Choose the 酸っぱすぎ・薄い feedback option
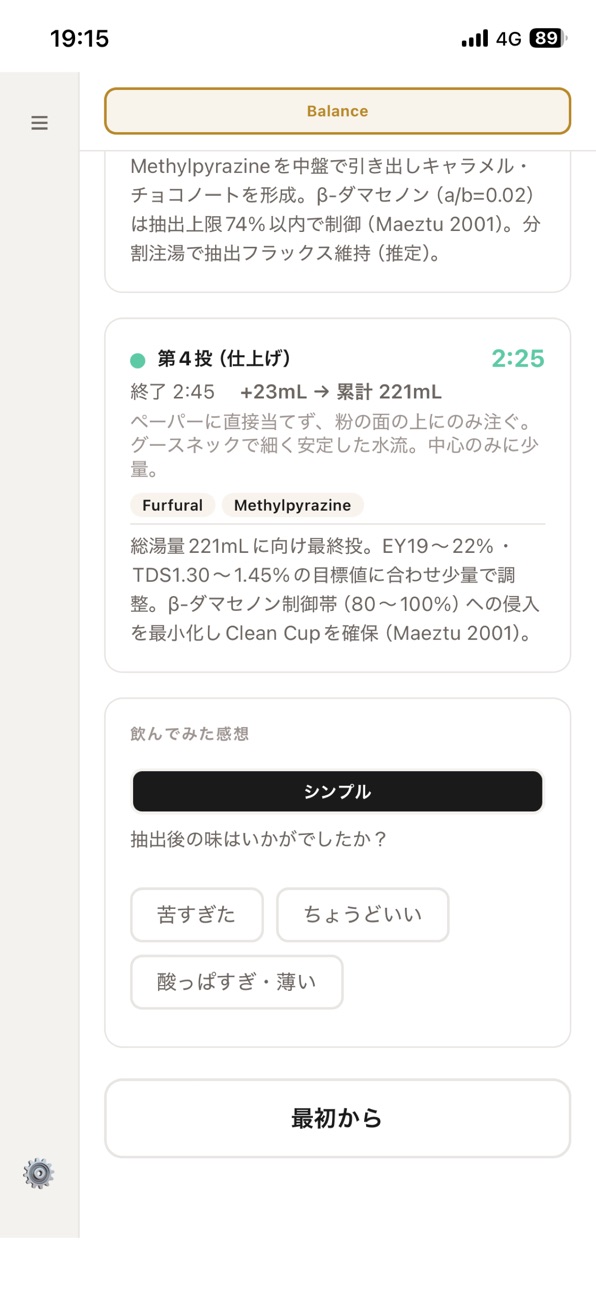596x1290 pixels. tap(237, 982)
